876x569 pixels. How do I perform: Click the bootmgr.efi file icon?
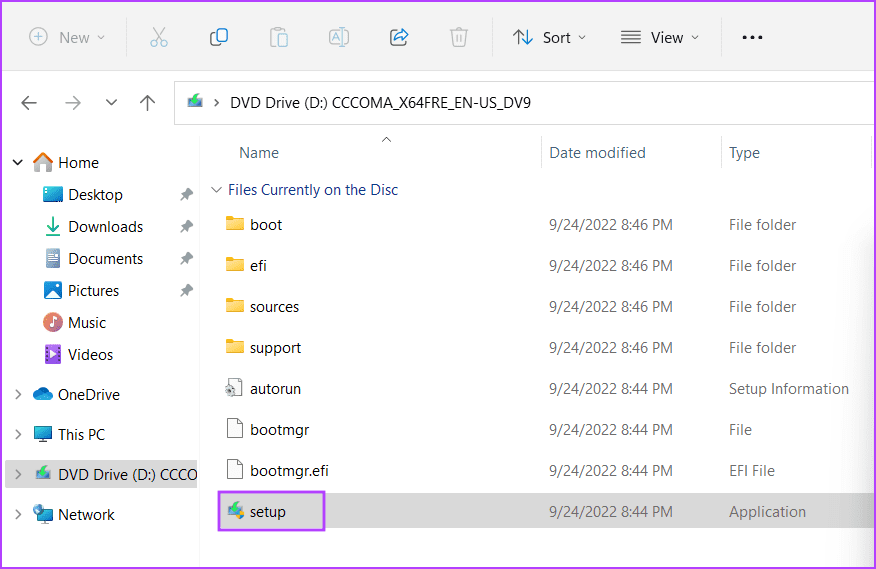pyautogui.click(x=235, y=470)
